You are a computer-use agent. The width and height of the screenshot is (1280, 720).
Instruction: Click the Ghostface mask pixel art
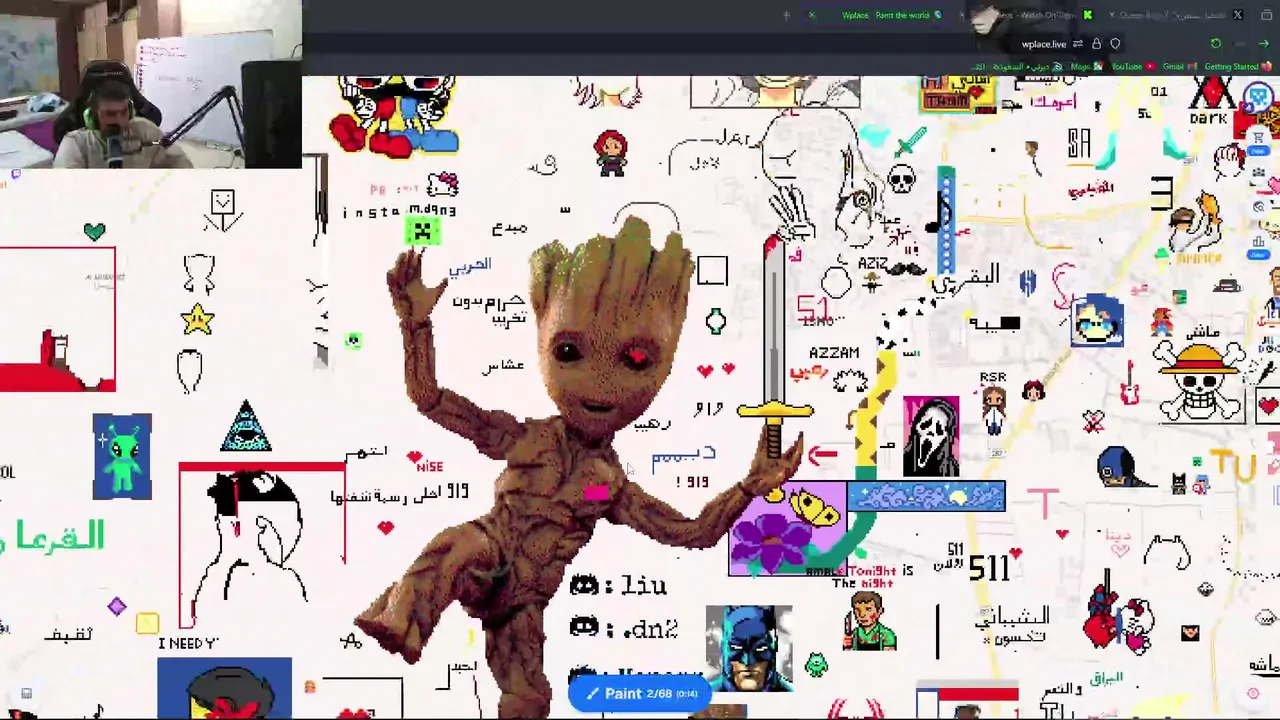(x=931, y=437)
